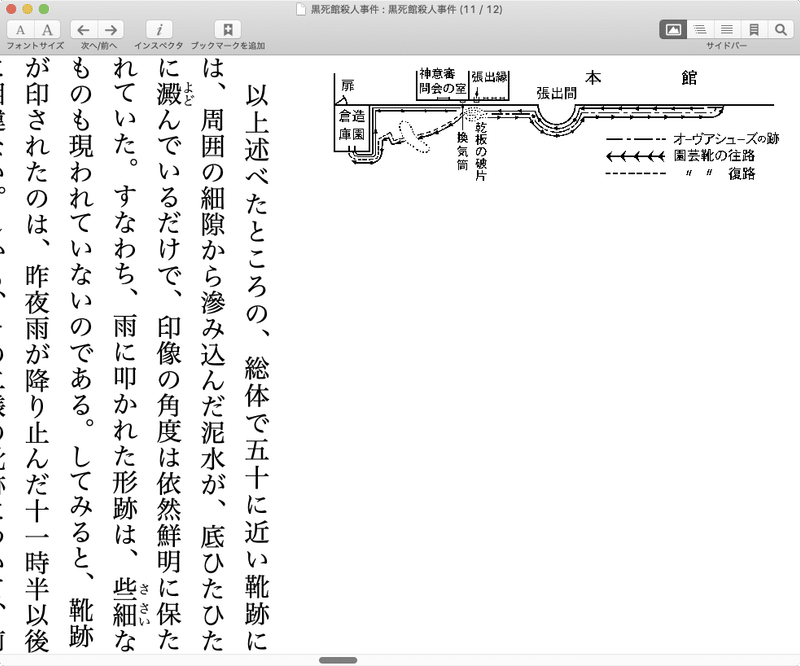Zoom the window with green button
Viewport: 800px width, 666px height.
coord(44,9)
